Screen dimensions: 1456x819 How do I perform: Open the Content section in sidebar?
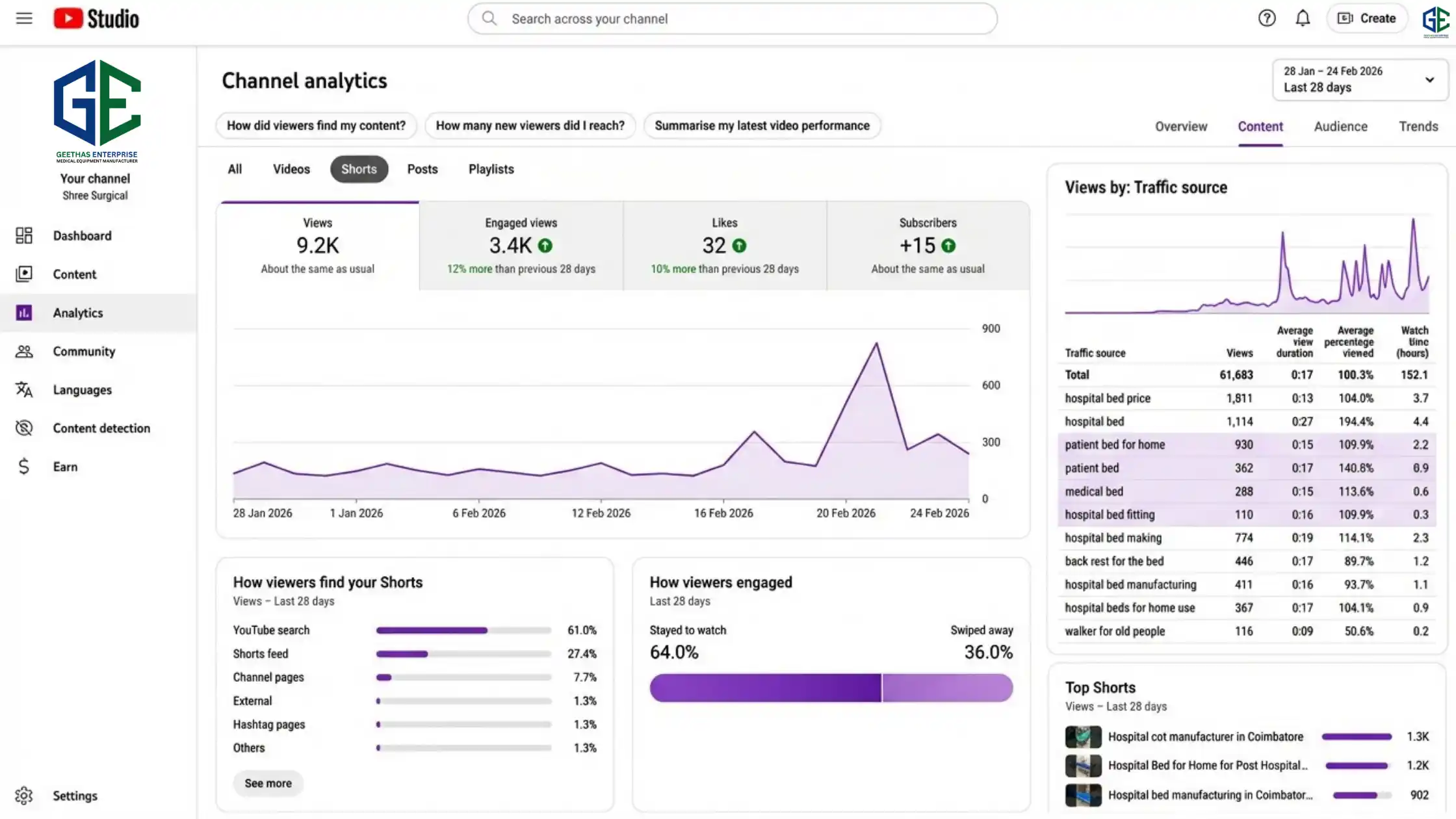point(75,274)
